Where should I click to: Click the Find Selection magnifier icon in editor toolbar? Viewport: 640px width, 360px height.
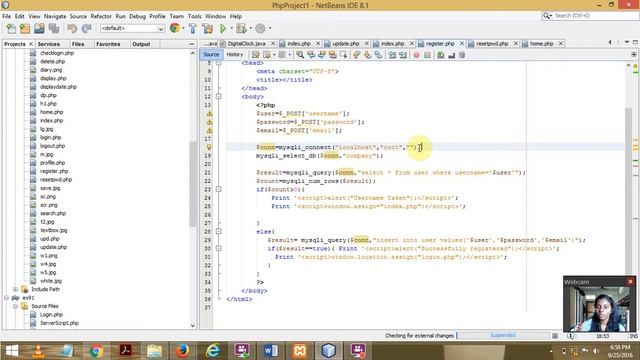pos(300,55)
